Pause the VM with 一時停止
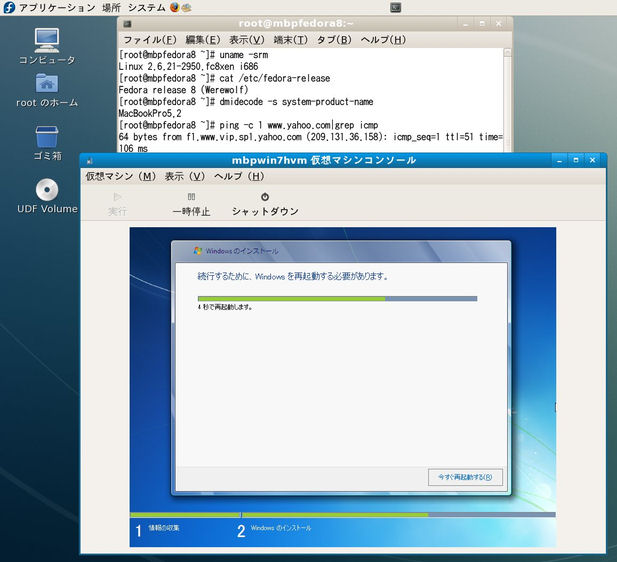Viewport: 617px width, 562px height. pyautogui.click(x=191, y=204)
